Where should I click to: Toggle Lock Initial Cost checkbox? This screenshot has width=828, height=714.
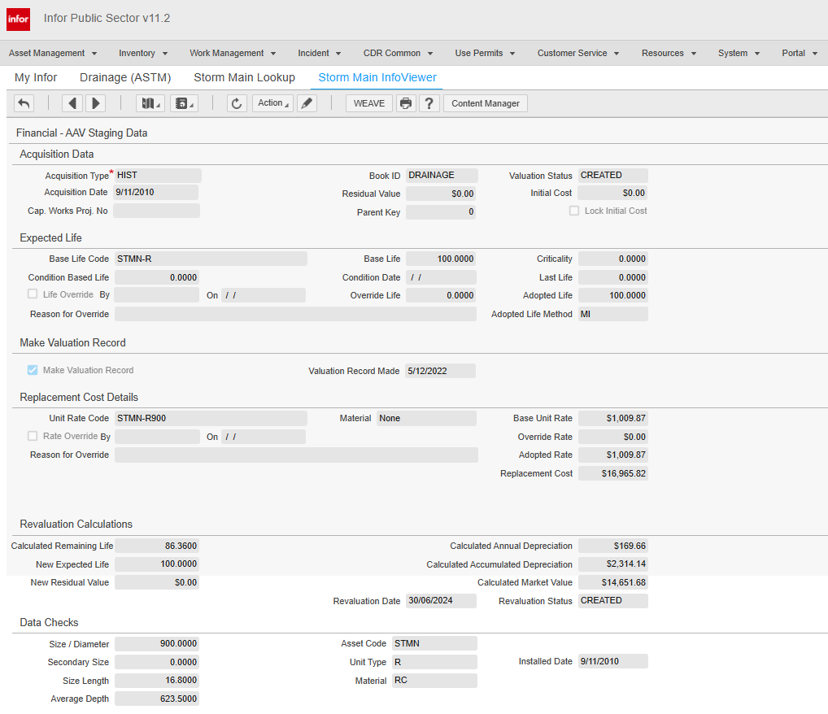[x=574, y=211]
